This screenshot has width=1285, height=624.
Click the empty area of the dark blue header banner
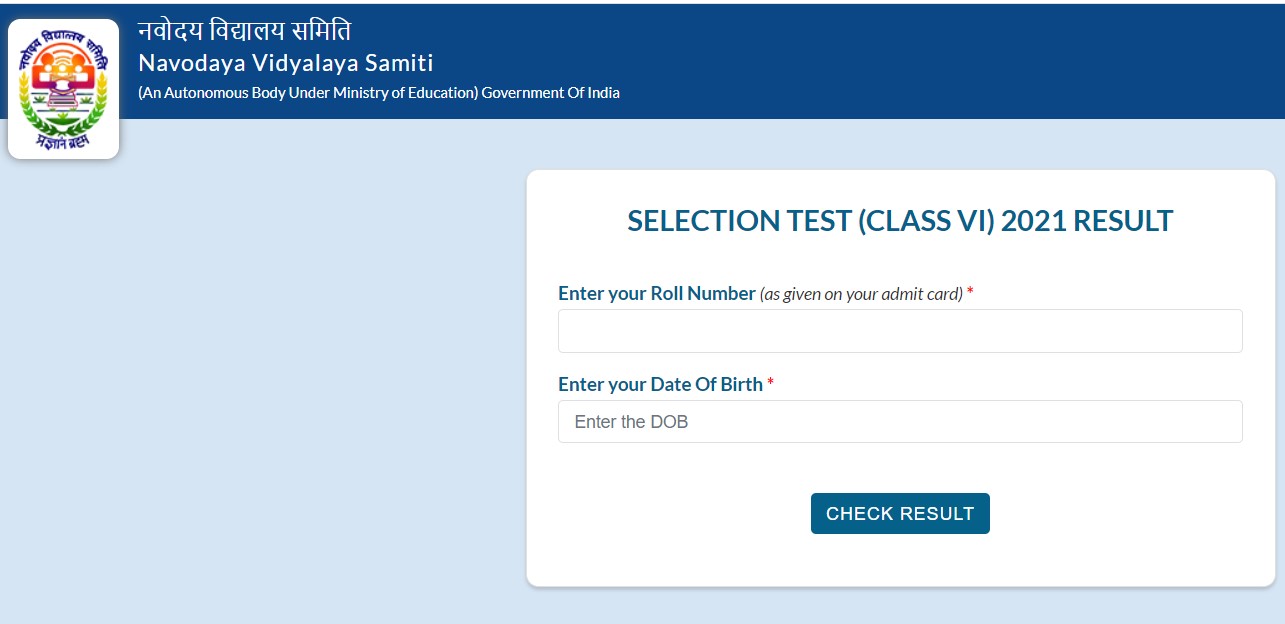(950, 60)
